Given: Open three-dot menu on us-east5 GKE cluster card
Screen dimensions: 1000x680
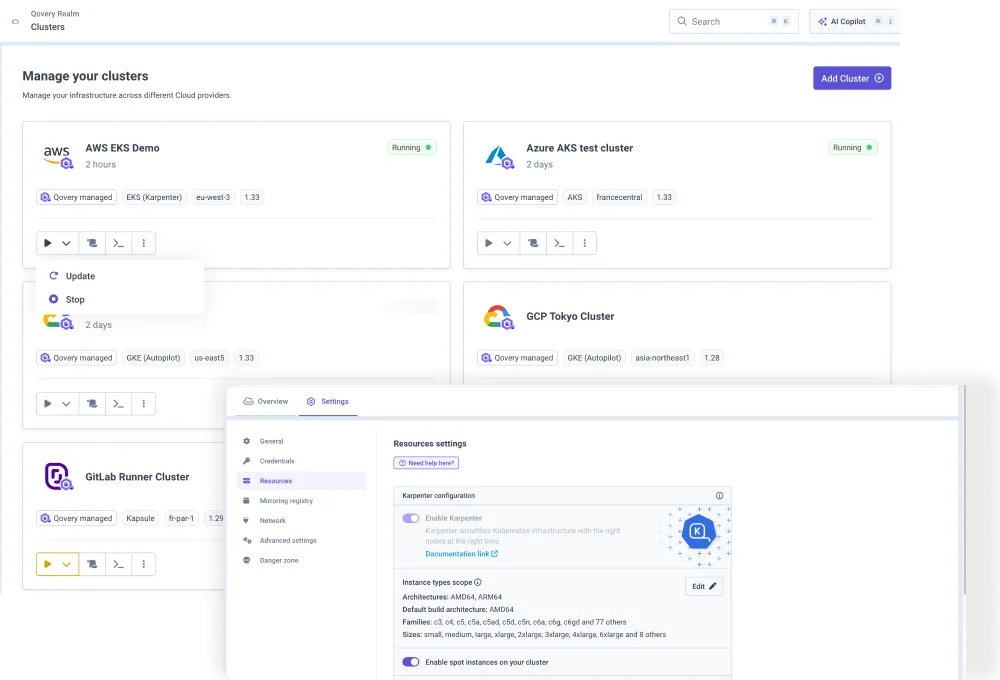Looking at the screenshot, I should (x=143, y=404).
